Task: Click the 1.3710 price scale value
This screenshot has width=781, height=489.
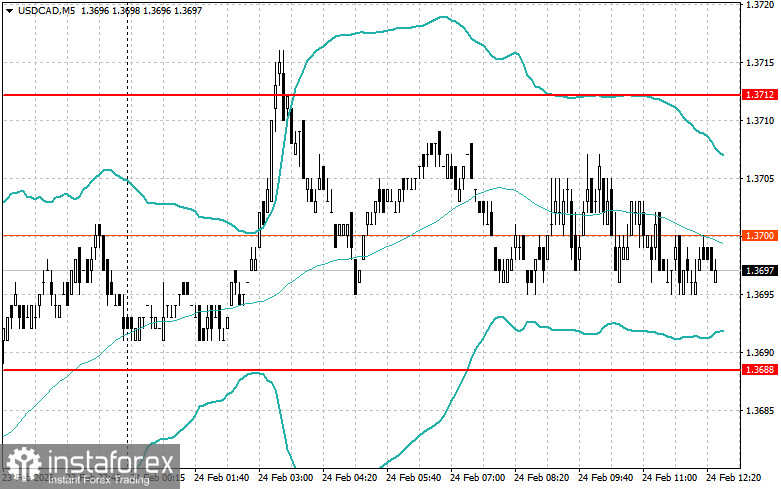Action: point(760,121)
